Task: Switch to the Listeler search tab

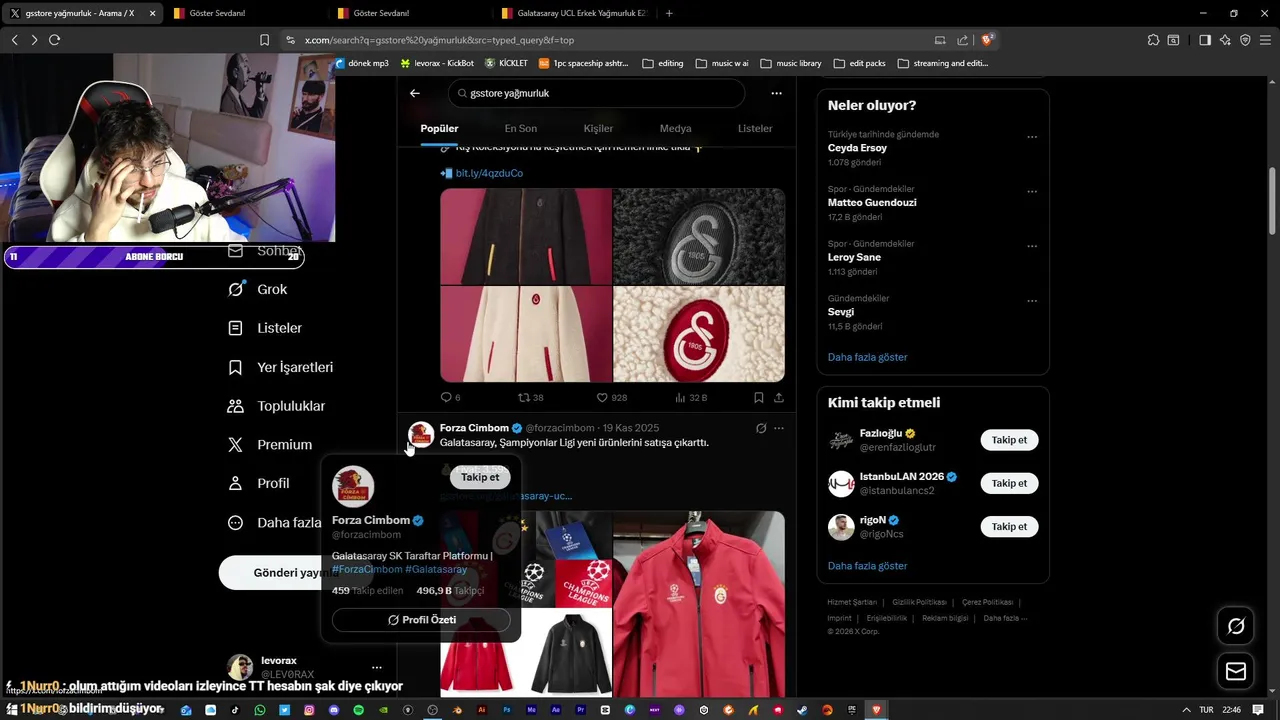Action: point(755,128)
